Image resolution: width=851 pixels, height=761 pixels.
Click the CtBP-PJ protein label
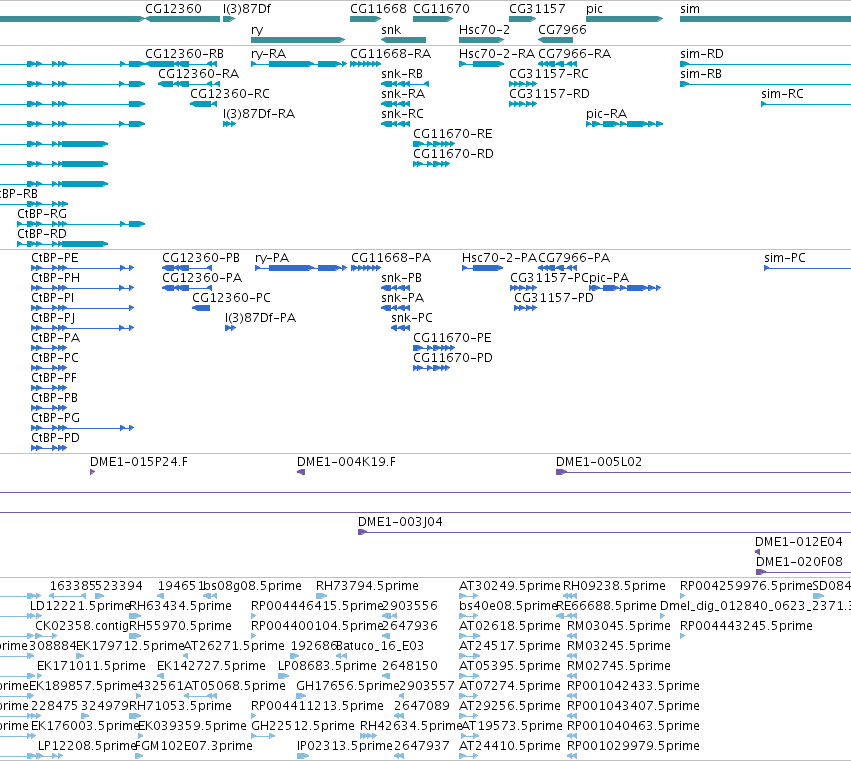tap(53, 318)
